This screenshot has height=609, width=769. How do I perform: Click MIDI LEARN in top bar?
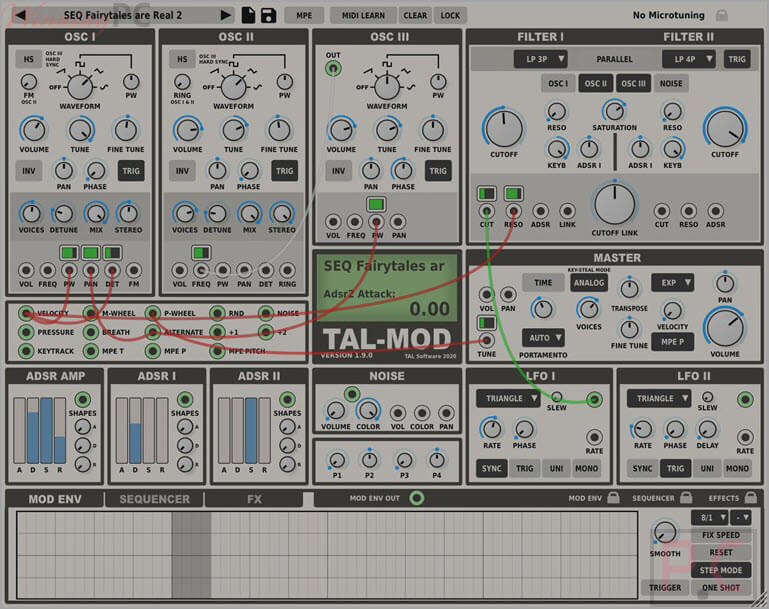[363, 16]
